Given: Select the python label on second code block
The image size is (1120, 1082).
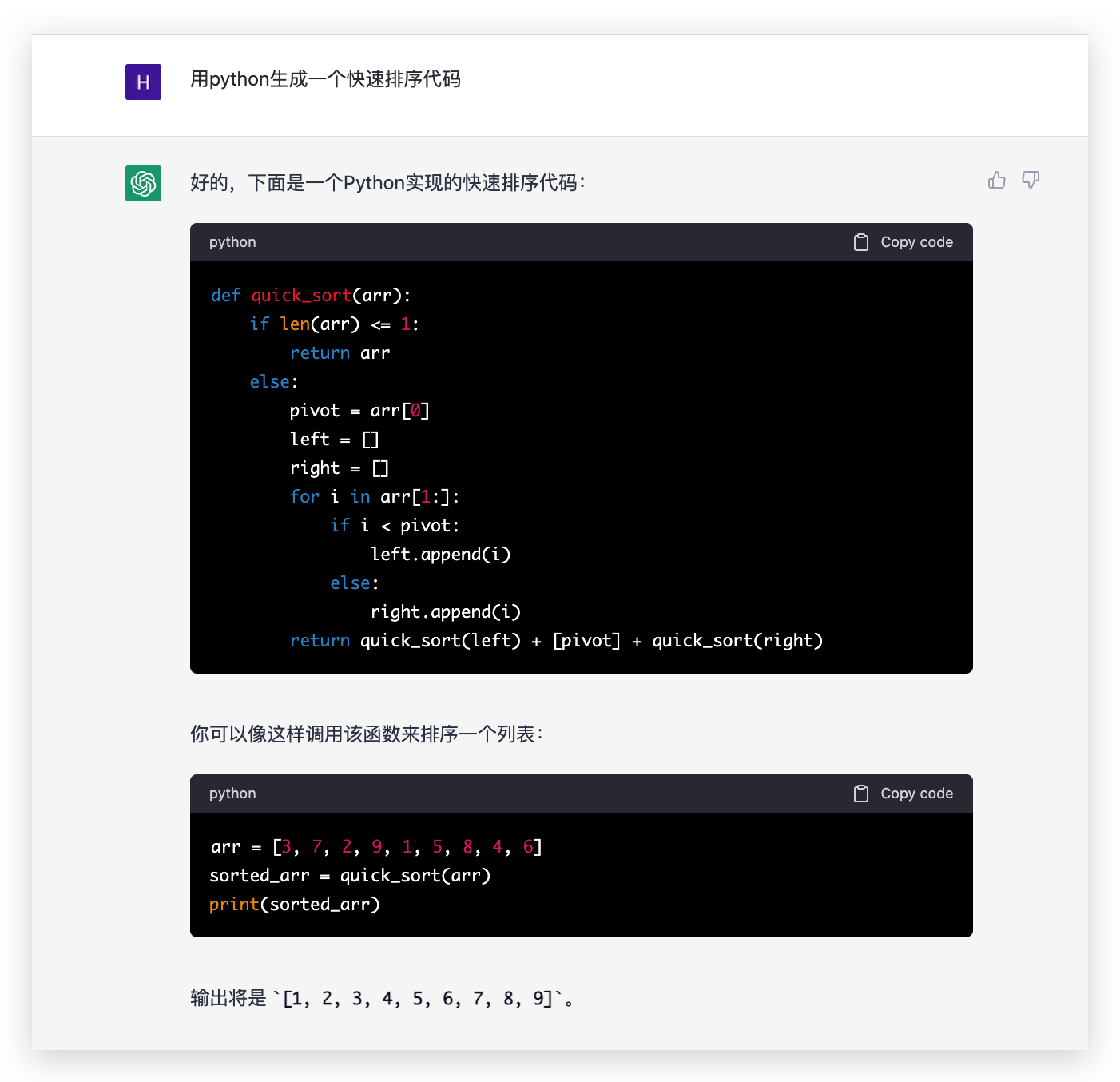Looking at the screenshot, I should point(232,793).
